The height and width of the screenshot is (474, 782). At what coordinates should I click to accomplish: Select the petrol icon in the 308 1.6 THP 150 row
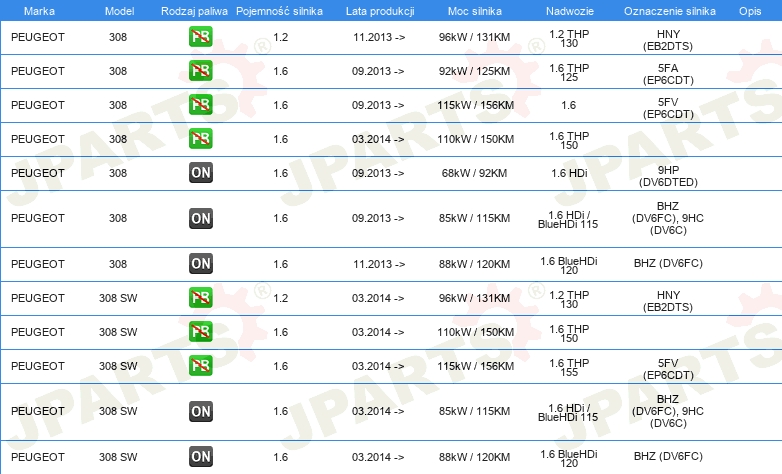pyautogui.click(x=200, y=139)
